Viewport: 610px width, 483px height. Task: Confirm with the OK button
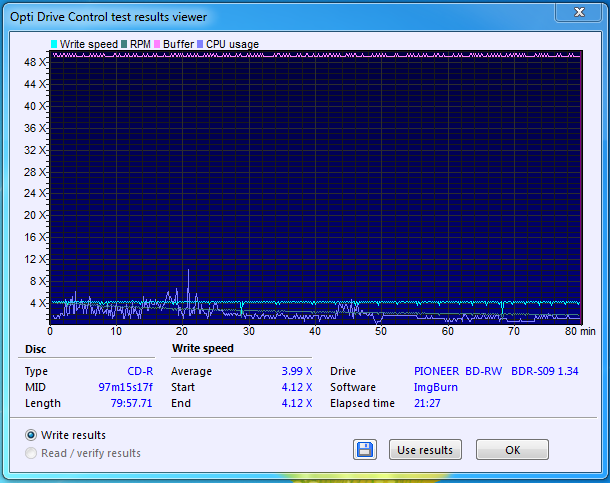(512, 450)
